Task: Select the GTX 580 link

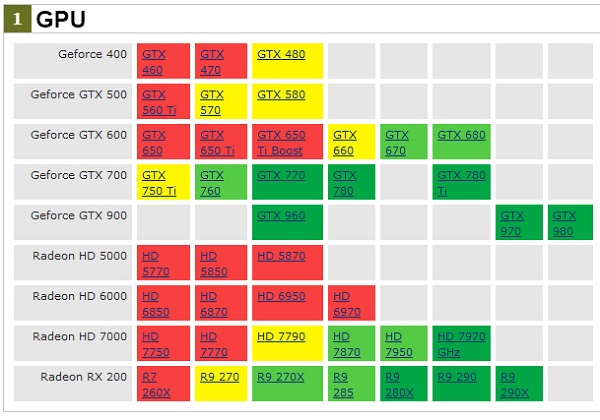Action: click(281, 95)
